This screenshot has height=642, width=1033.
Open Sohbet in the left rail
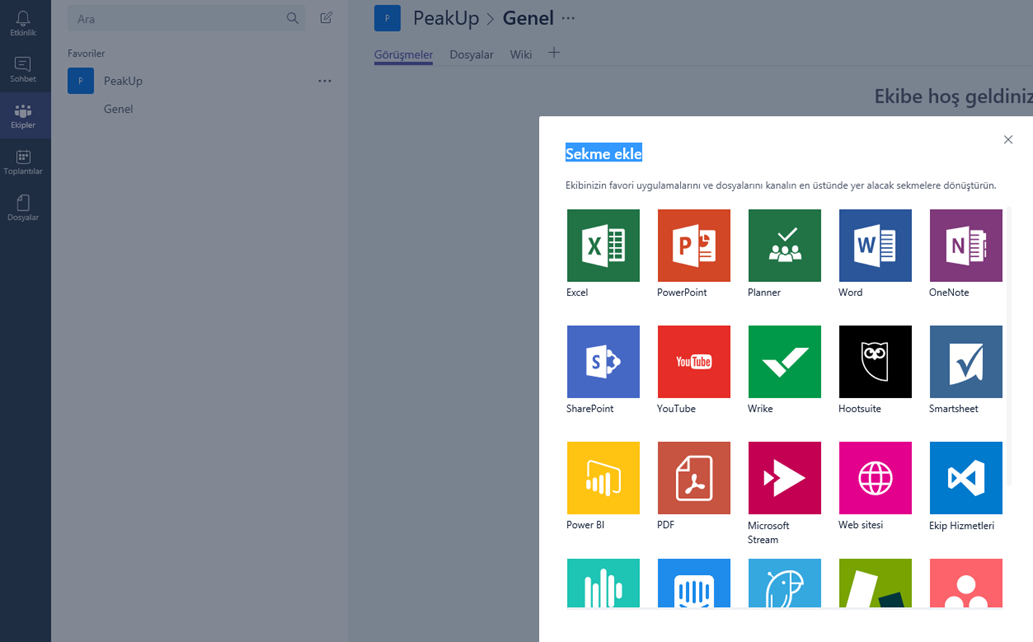23,69
